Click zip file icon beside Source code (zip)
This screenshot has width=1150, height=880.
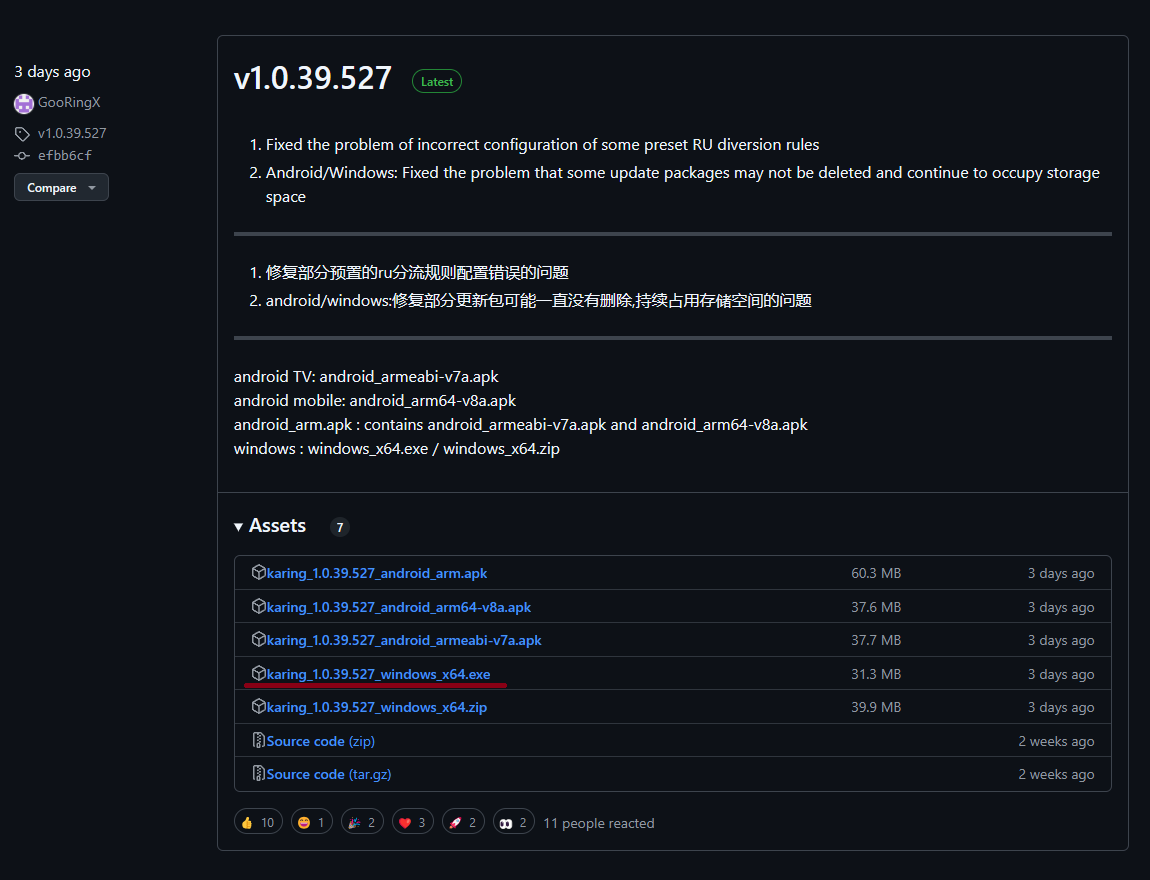point(259,741)
